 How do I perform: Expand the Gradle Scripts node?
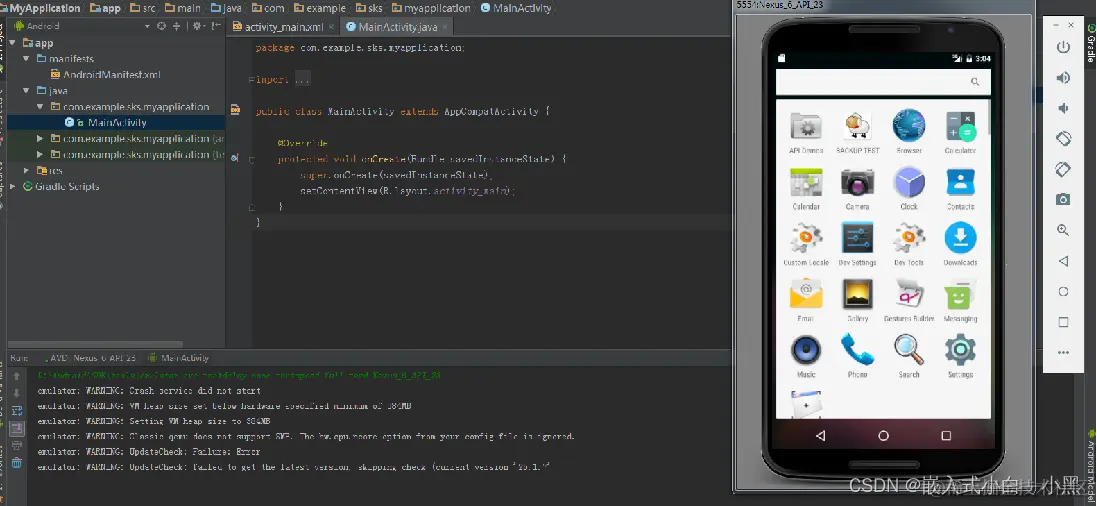(13, 186)
